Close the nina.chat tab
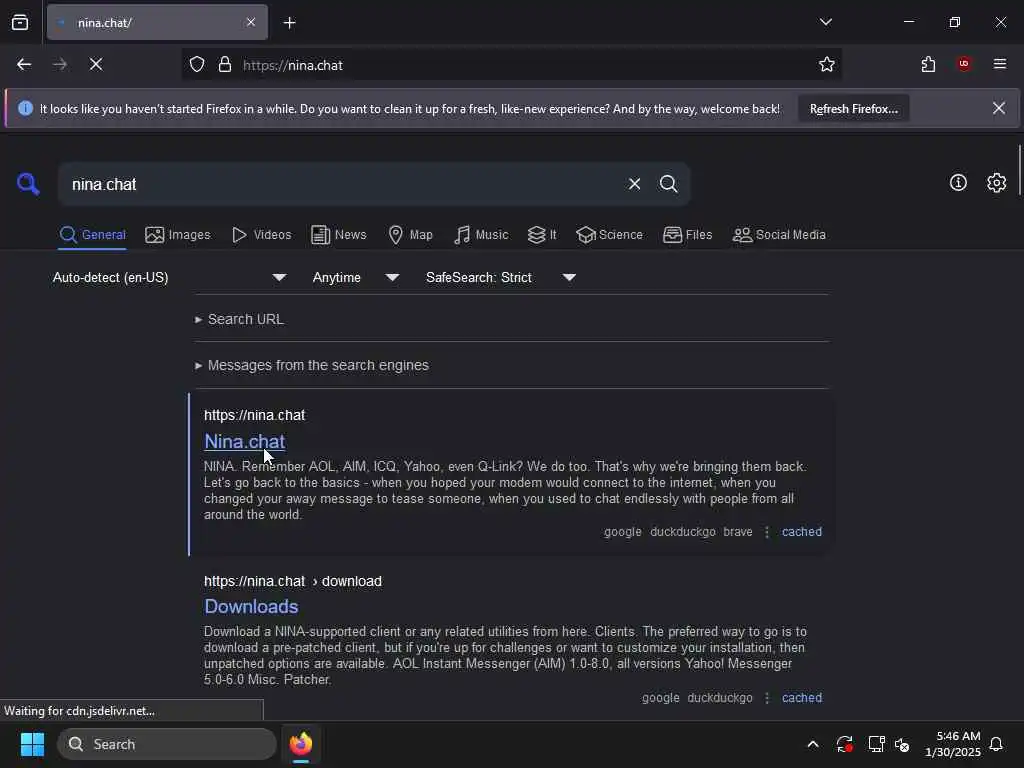Viewport: 1024px width, 768px height. (251, 22)
